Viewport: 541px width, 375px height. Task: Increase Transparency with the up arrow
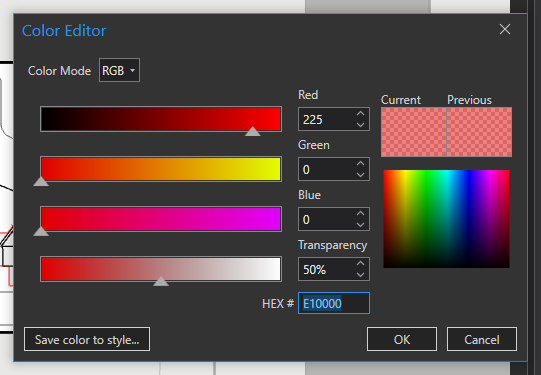tap(361, 263)
